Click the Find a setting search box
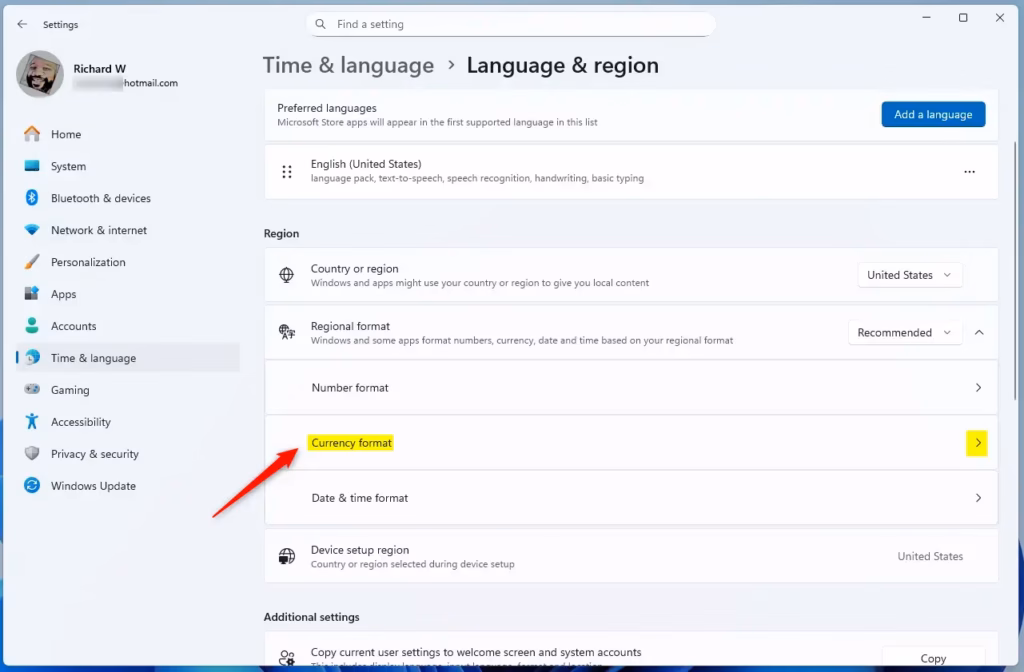This screenshot has width=1024, height=672. tap(511, 24)
